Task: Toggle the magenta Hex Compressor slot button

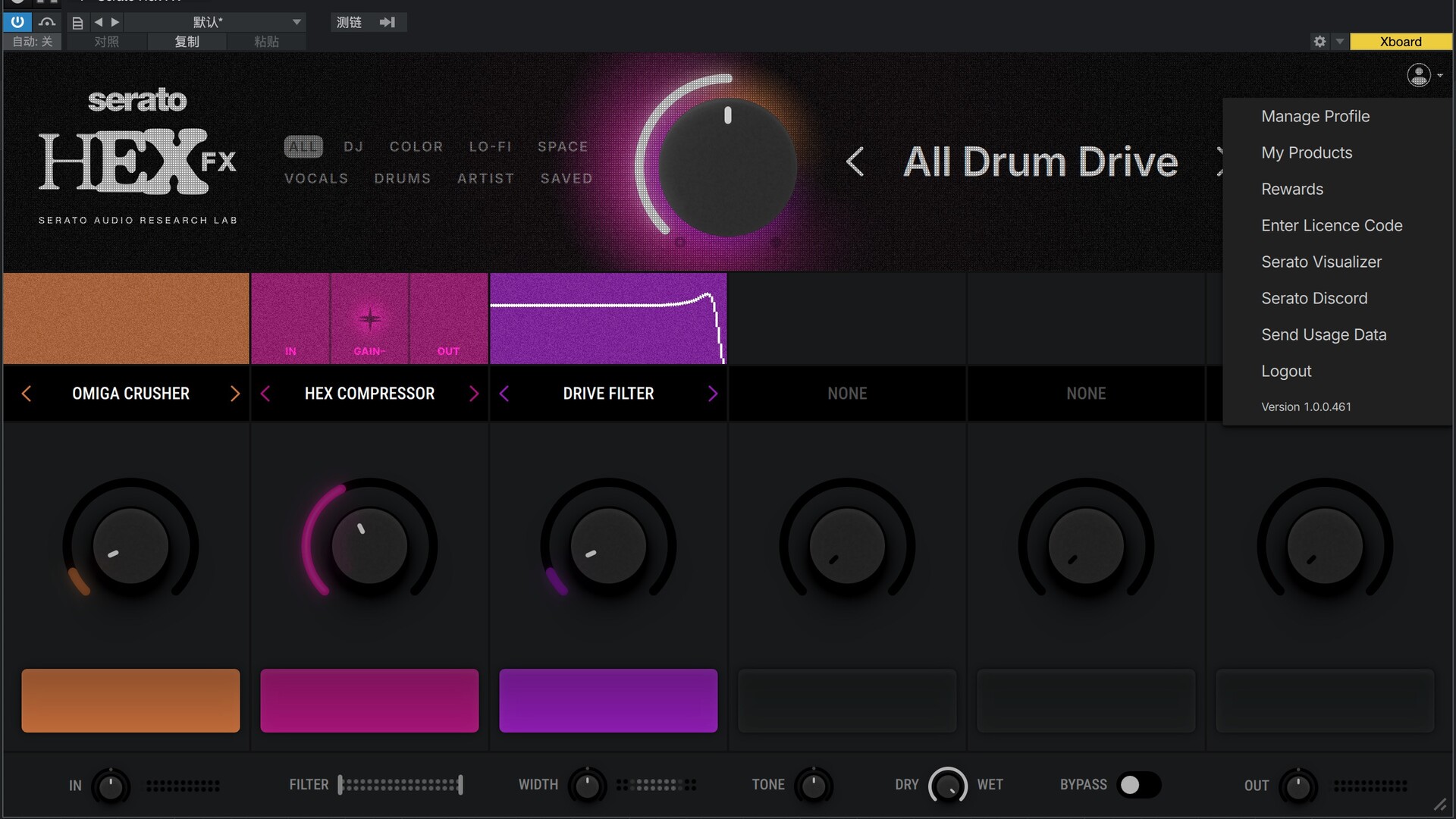Action: coord(369,701)
